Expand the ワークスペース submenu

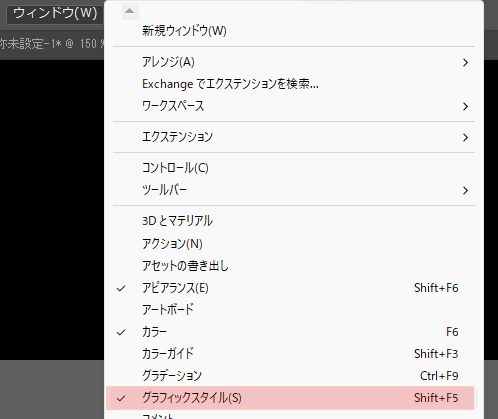(x=294, y=106)
